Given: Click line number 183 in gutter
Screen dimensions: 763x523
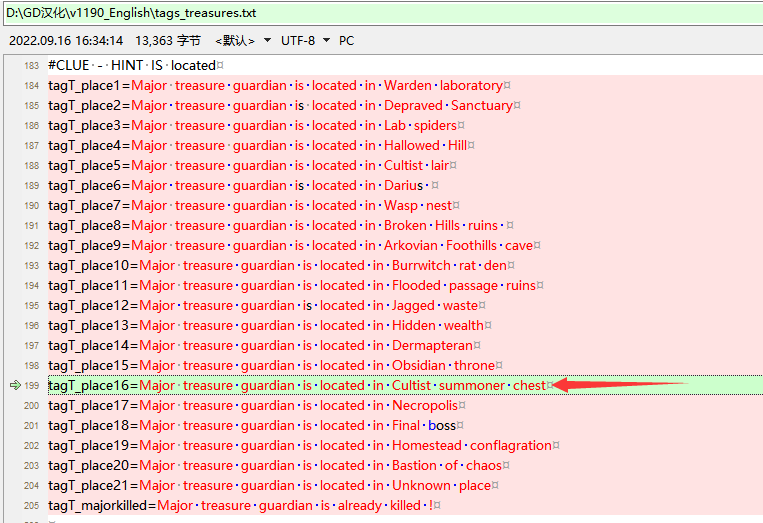Looking at the screenshot, I should [x=31, y=66].
